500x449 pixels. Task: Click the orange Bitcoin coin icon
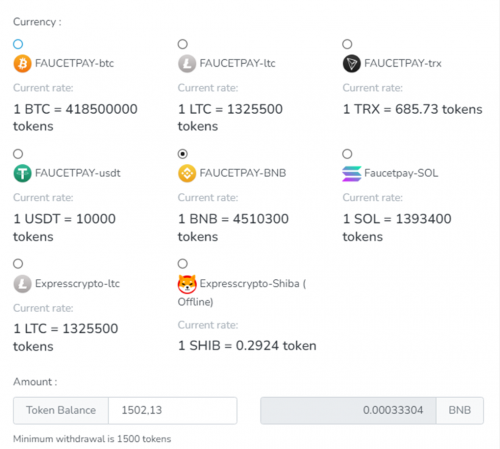pos(22,63)
